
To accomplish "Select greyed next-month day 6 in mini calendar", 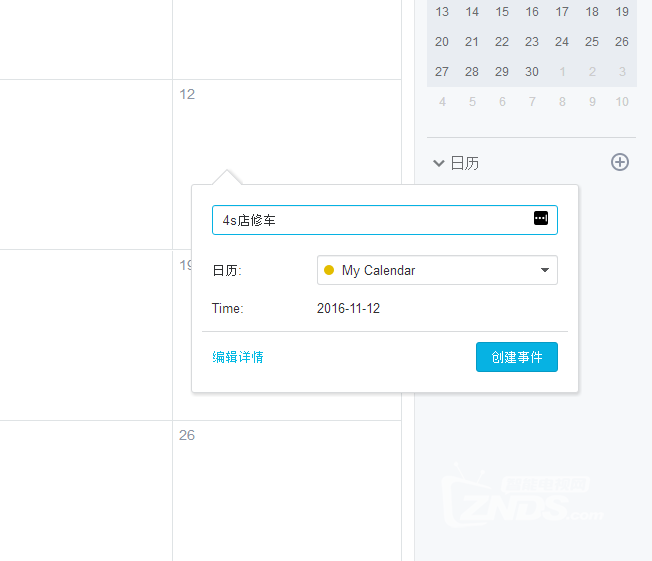I will click(x=502, y=101).
